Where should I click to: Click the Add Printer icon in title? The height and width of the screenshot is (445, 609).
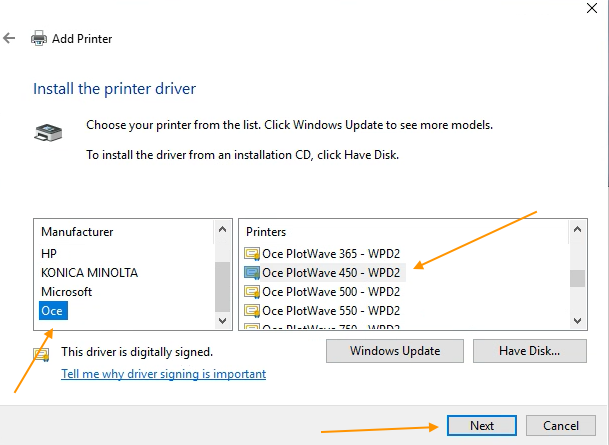coord(39,38)
